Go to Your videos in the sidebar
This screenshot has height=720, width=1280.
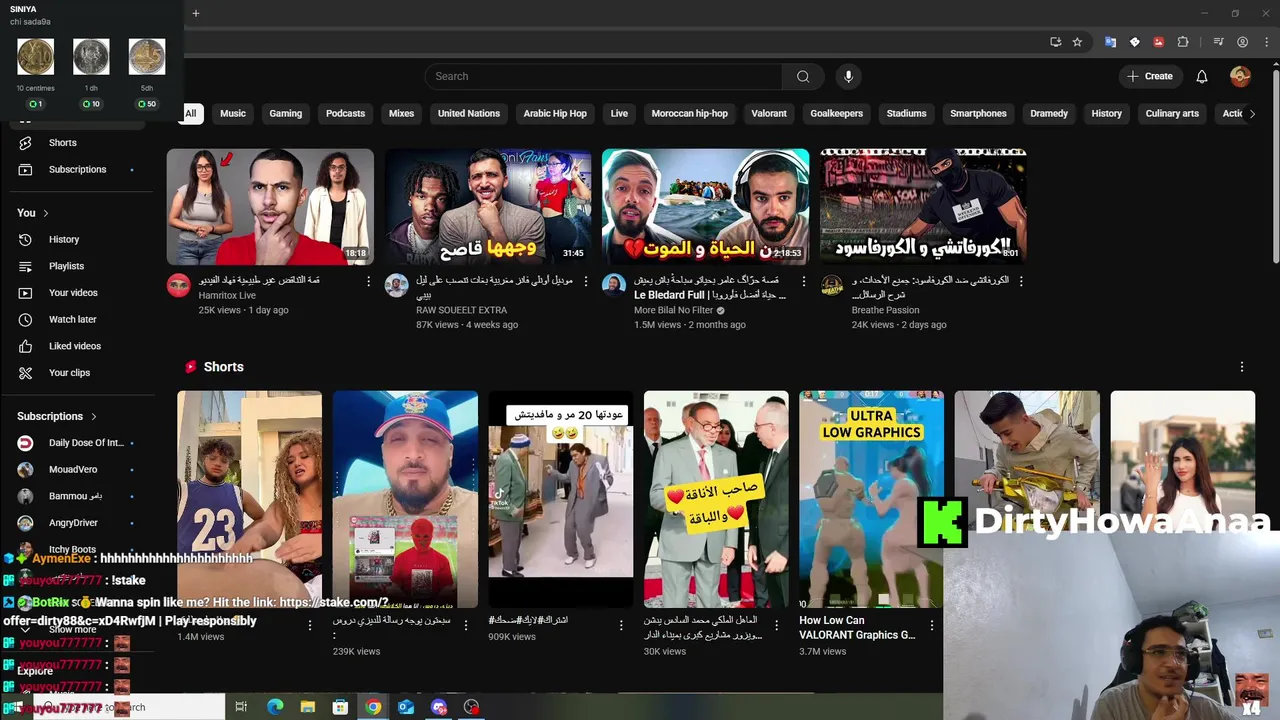(73, 293)
